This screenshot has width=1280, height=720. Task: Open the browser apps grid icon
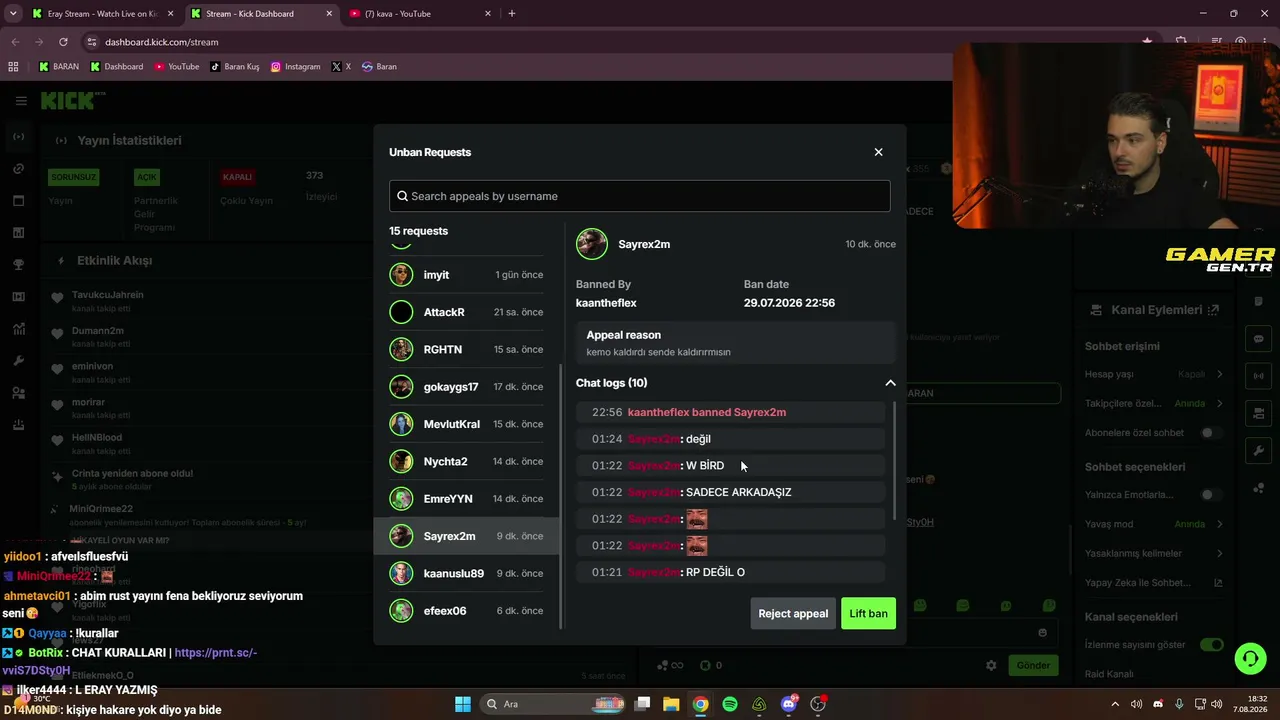pyautogui.click(x=13, y=67)
